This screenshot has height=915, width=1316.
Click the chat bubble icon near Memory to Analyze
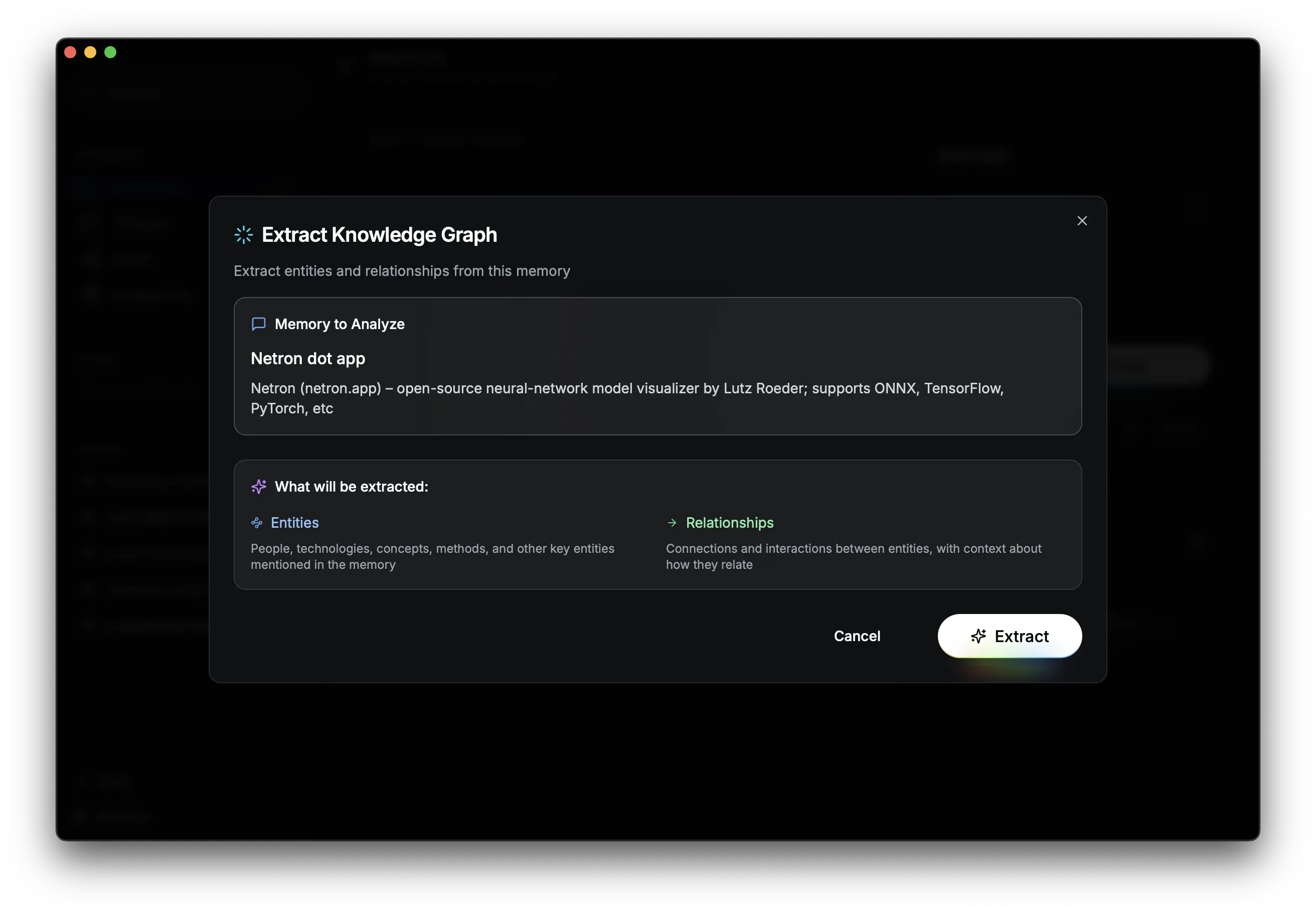(x=258, y=324)
